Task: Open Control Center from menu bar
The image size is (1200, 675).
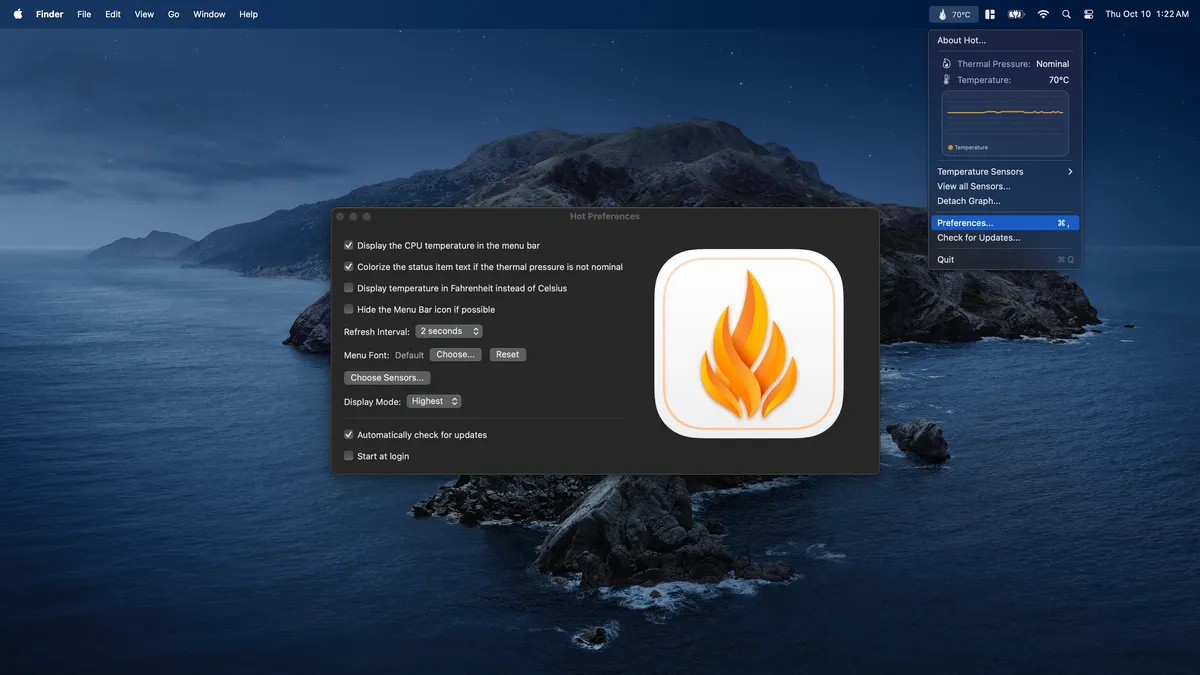Action: pos(1088,14)
